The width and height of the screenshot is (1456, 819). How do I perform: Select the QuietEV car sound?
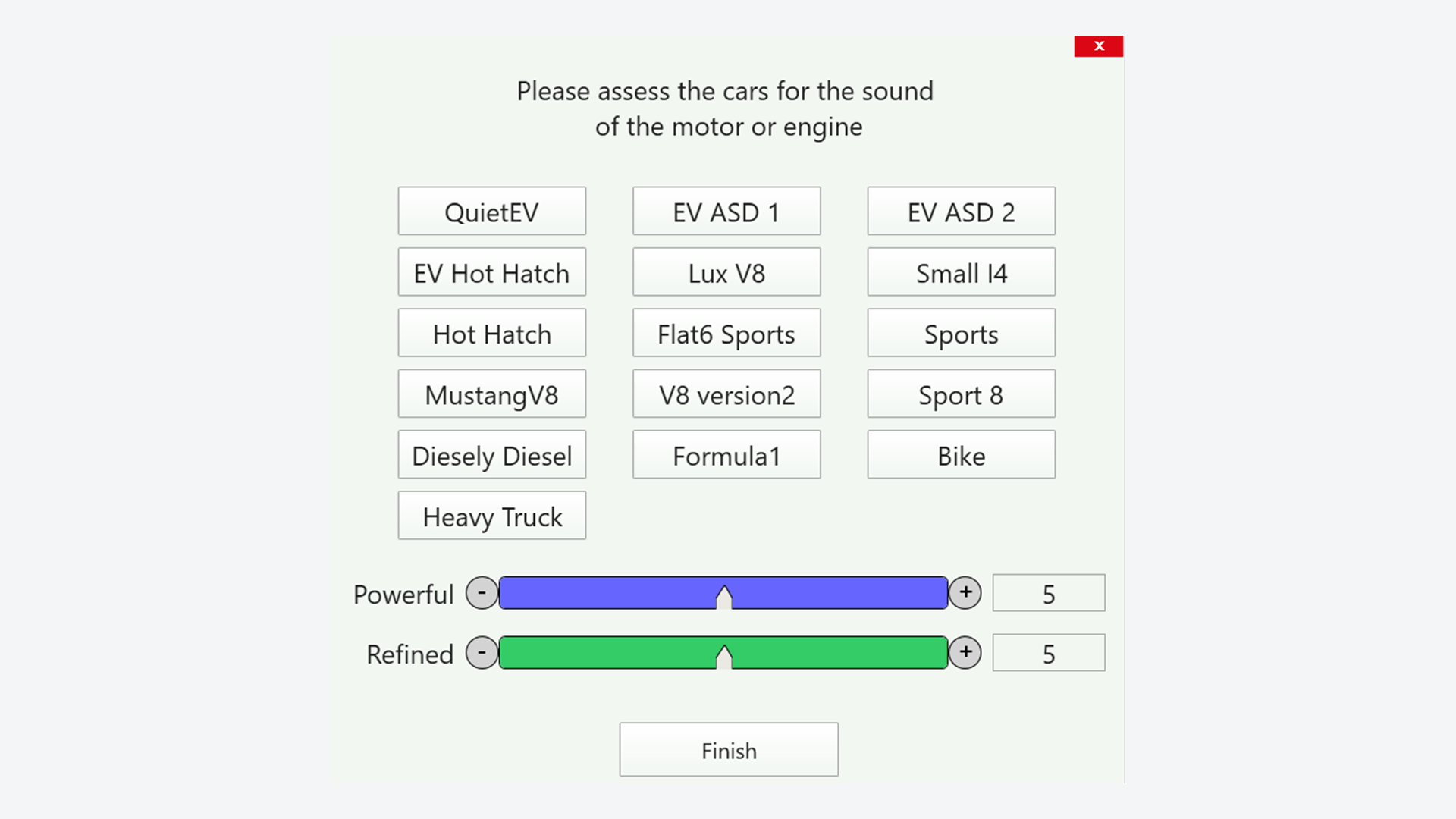pyautogui.click(x=491, y=211)
